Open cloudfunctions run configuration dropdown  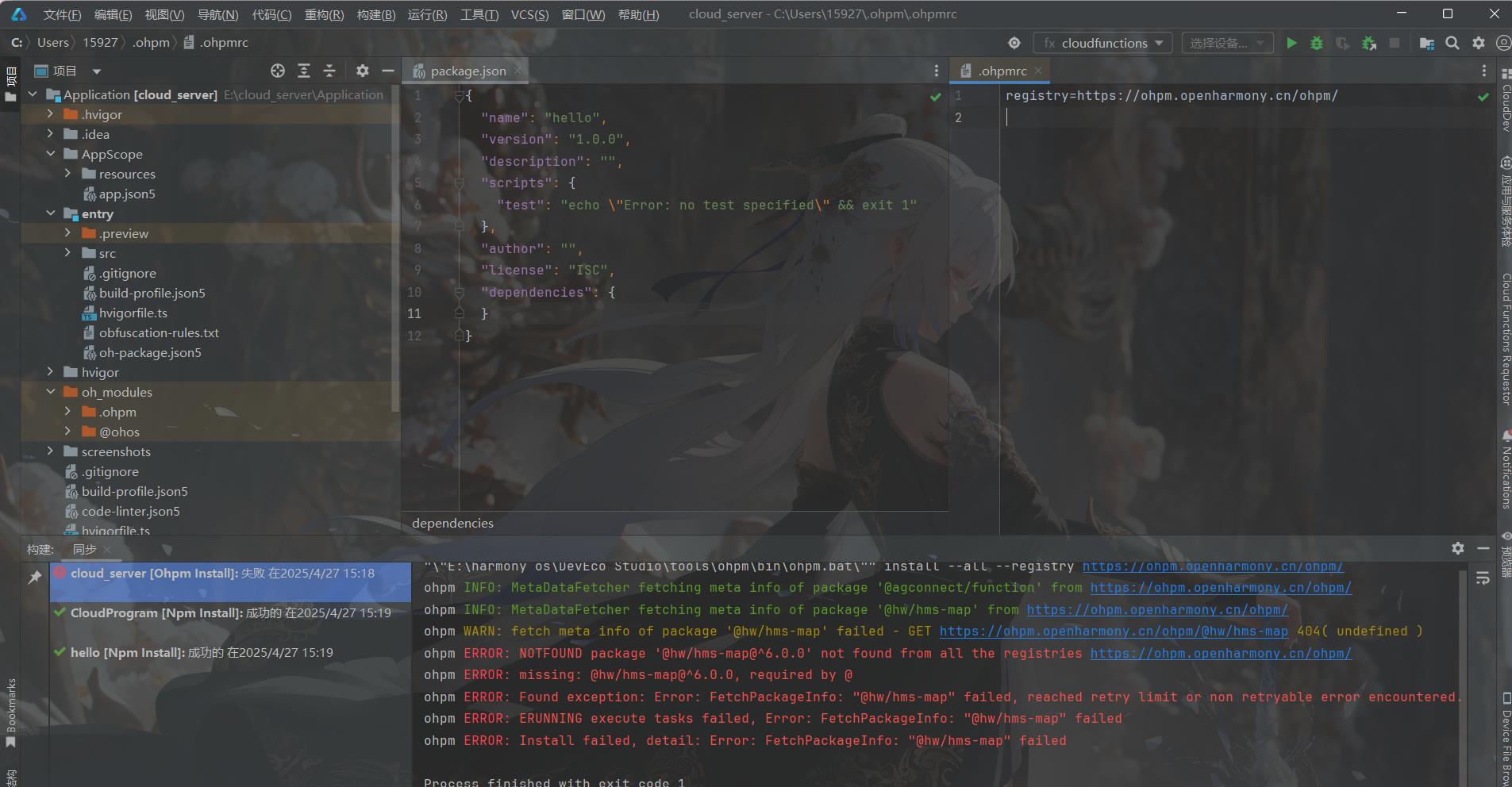(x=1103, y=43)
